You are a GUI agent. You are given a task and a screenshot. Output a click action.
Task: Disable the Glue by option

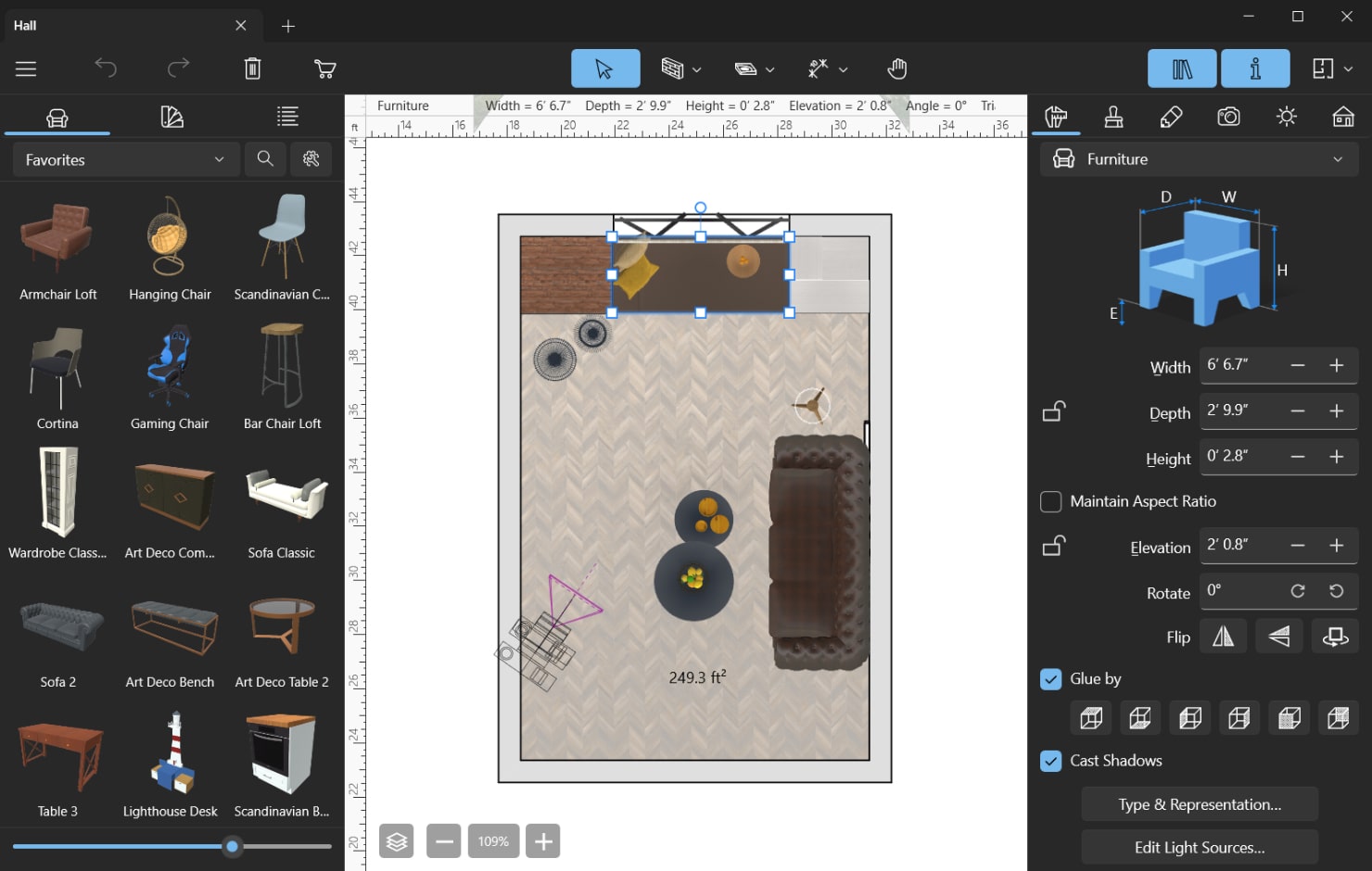tap(1050, 679)
